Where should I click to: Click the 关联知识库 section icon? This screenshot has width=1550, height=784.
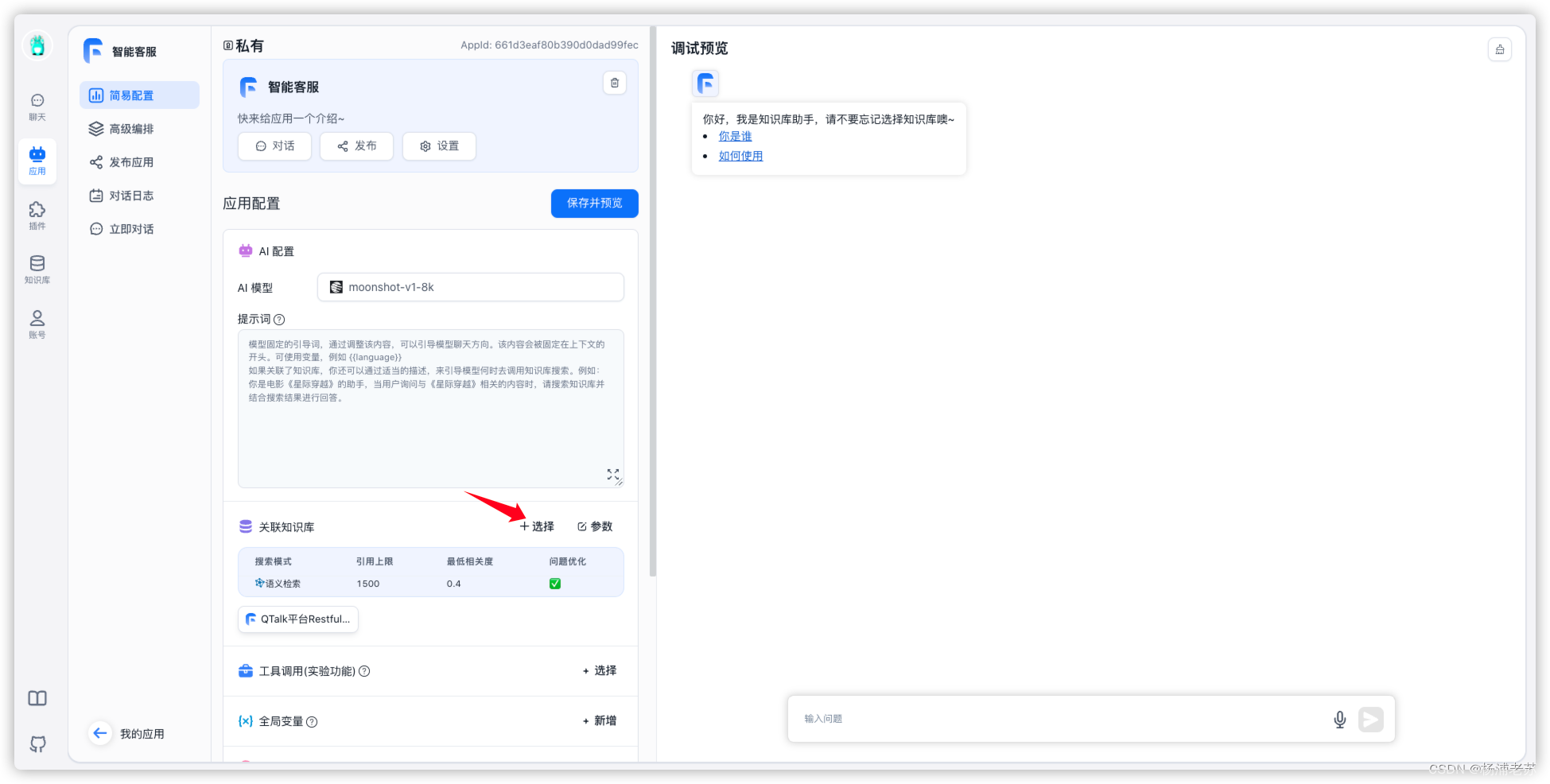pos(246,526)
